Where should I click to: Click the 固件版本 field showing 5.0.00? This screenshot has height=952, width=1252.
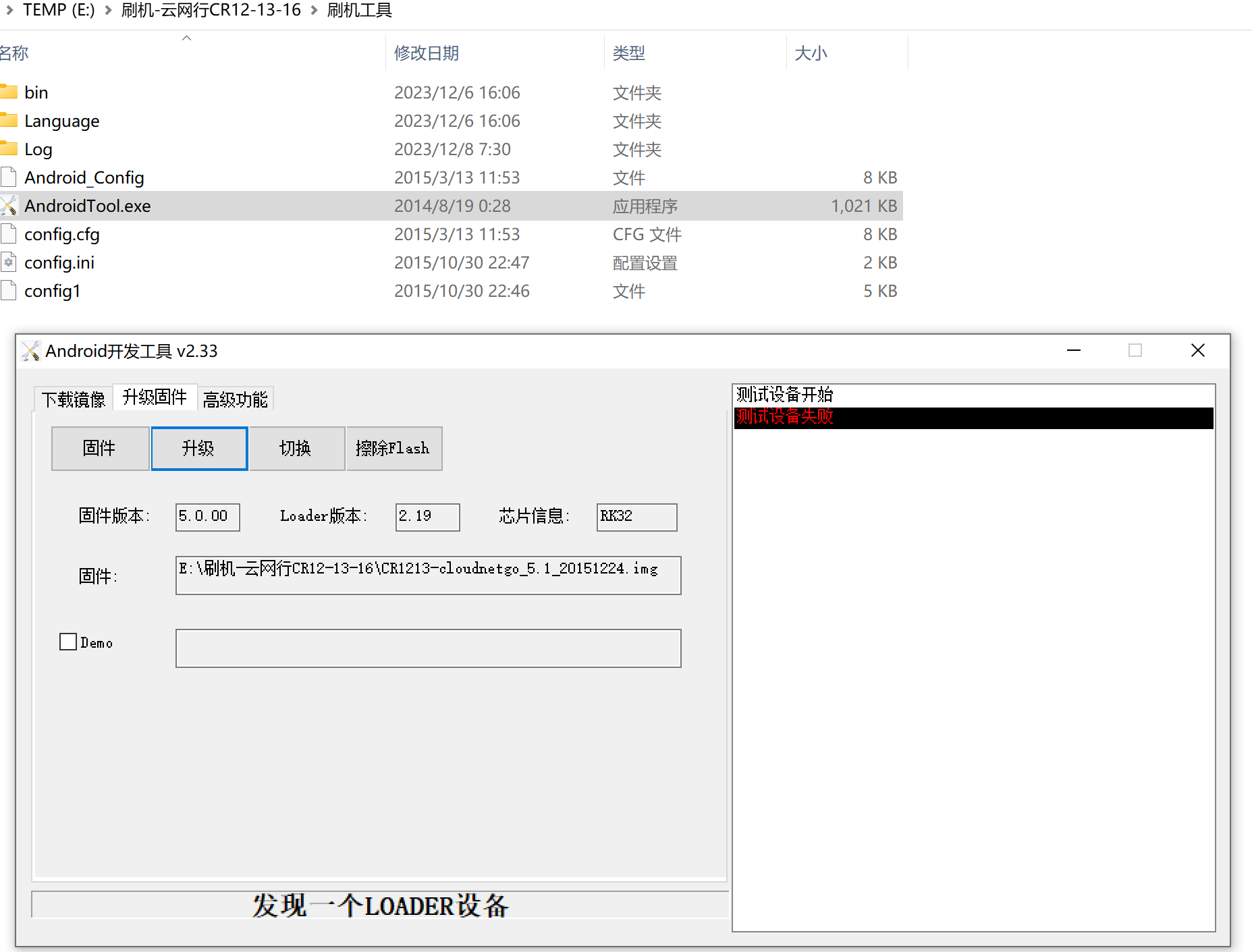207,517
